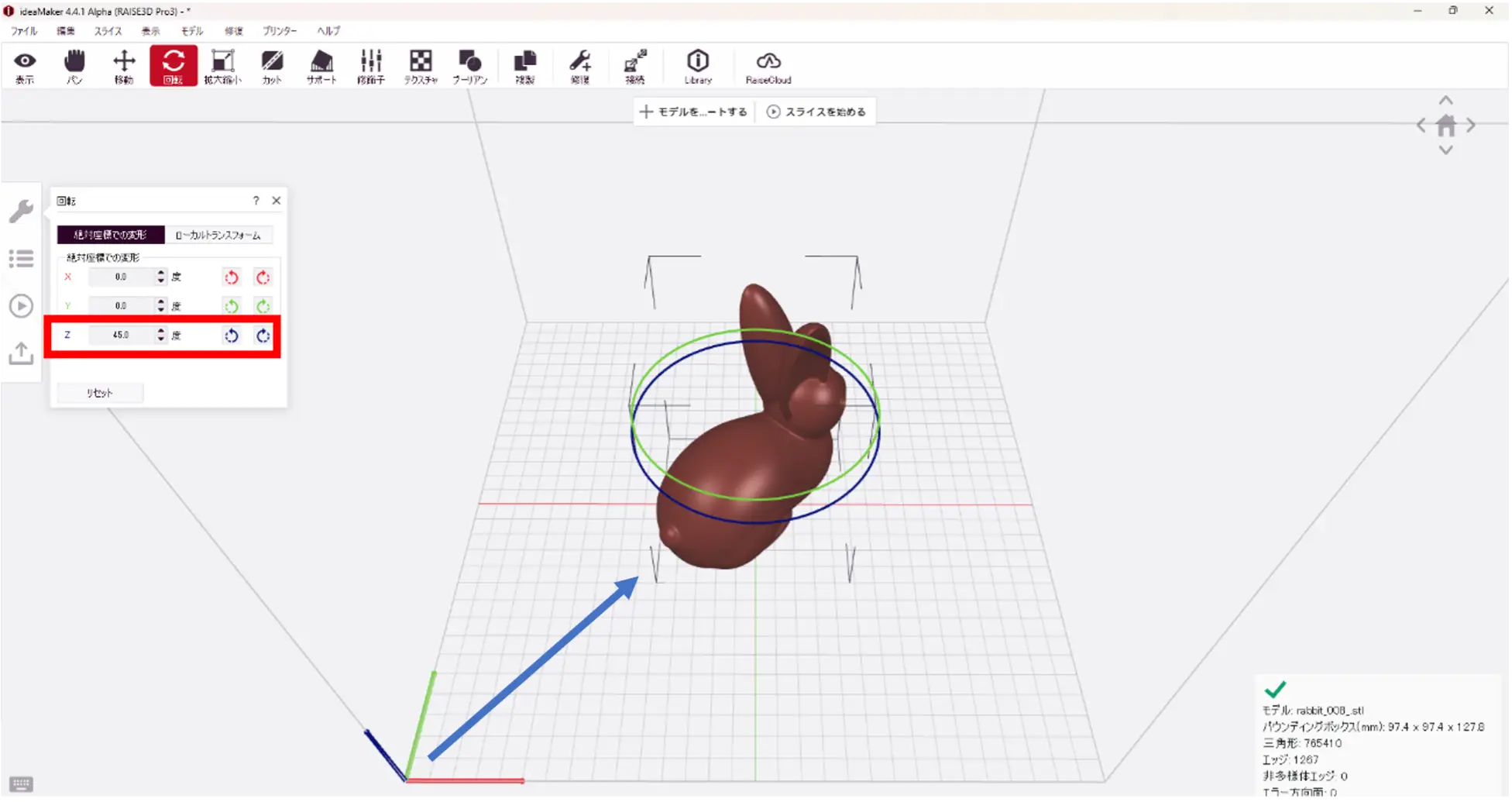Click the Y rotation degree input field
This screenshot has width=1512, height=802.
pyautogui.click(x=122, y=306)
